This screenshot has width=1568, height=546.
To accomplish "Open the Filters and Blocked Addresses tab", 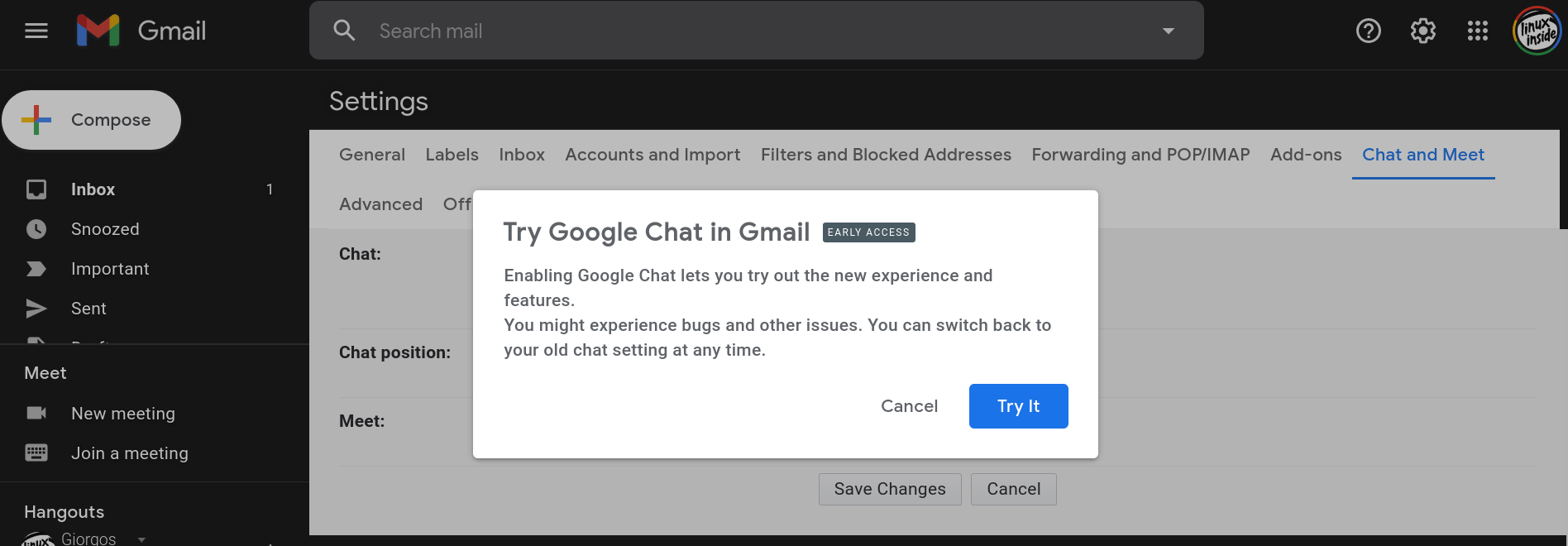I will point(886,155).
